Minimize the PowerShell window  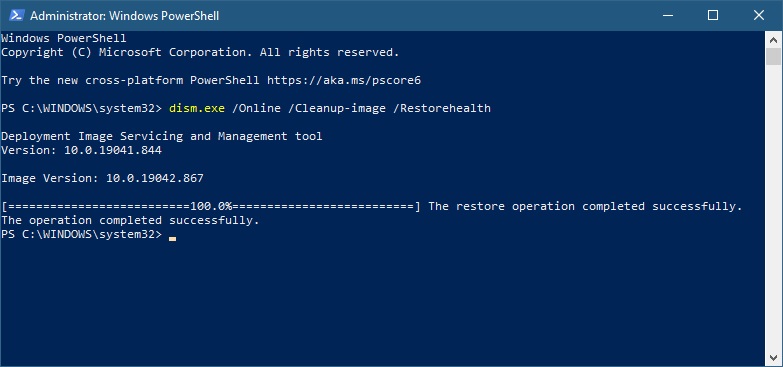pyautogui.click(x=668, y=15)
